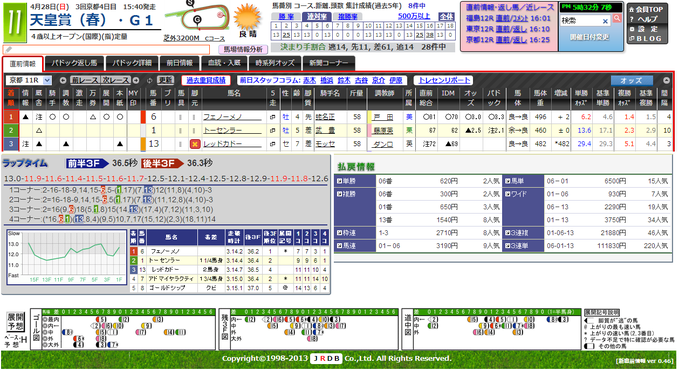Open the 京都 11R race dropdown
The width and height of the screenshot is (679, 370).
coord(29,80)
